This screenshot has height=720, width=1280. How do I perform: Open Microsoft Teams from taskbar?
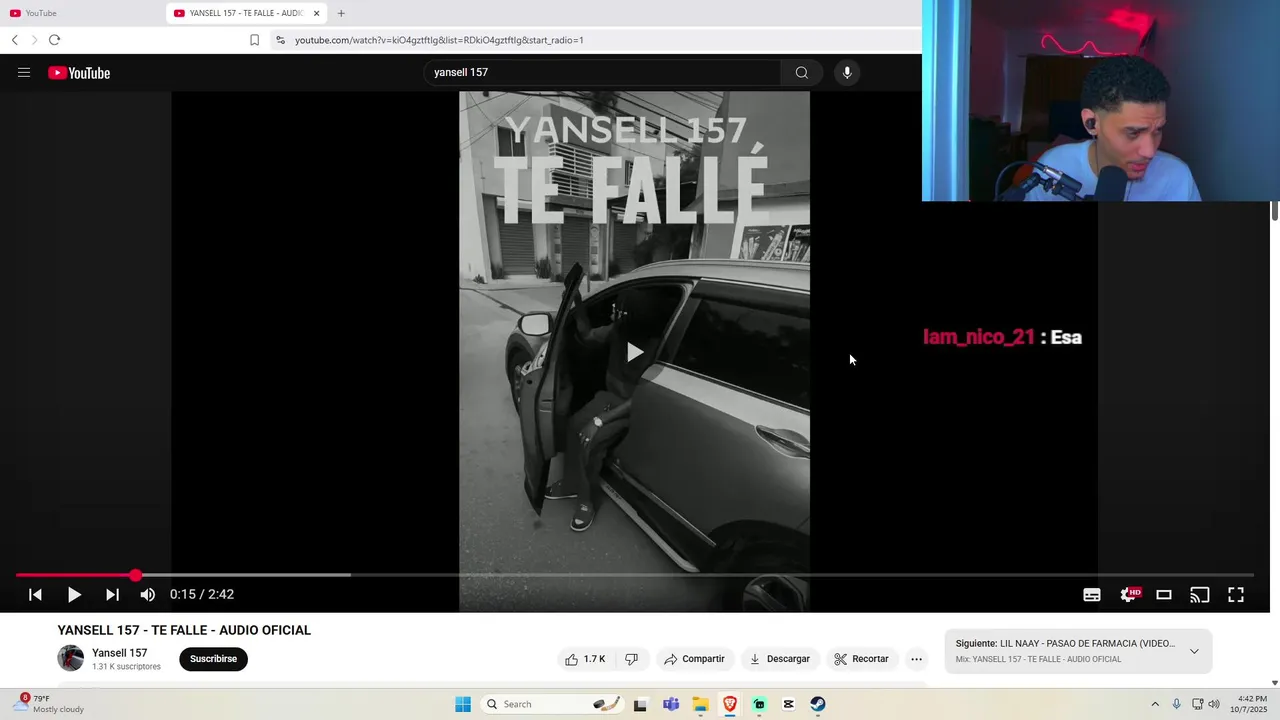tap(670, 704)
